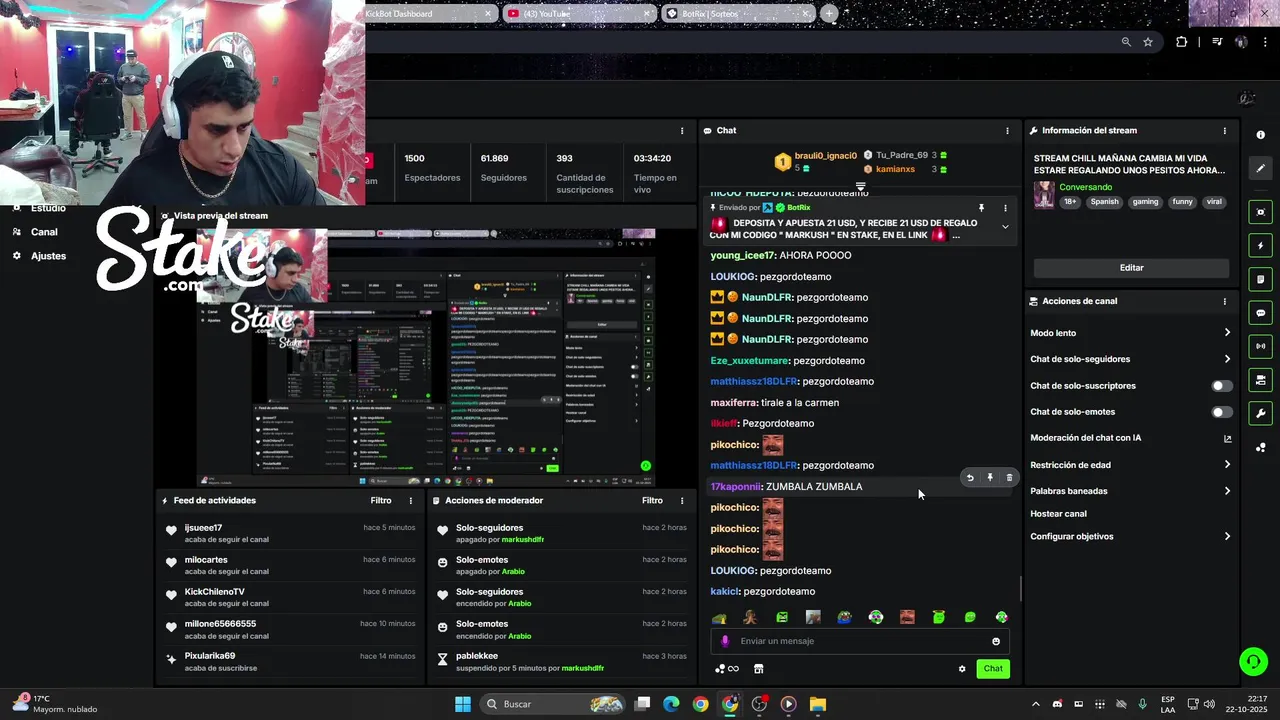Click the Vista previa del stream video

[426, 357]
